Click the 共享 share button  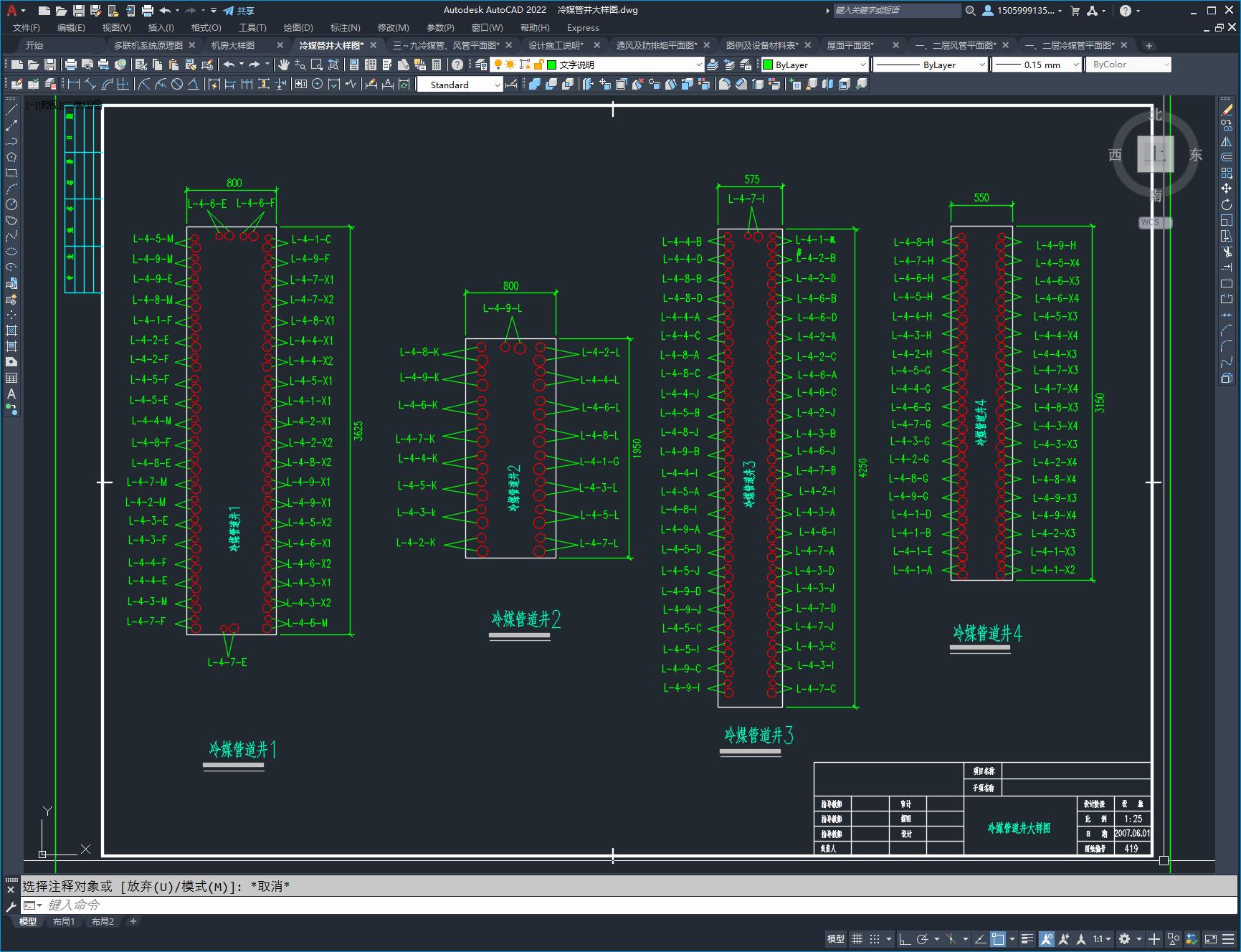click(239, 11)
